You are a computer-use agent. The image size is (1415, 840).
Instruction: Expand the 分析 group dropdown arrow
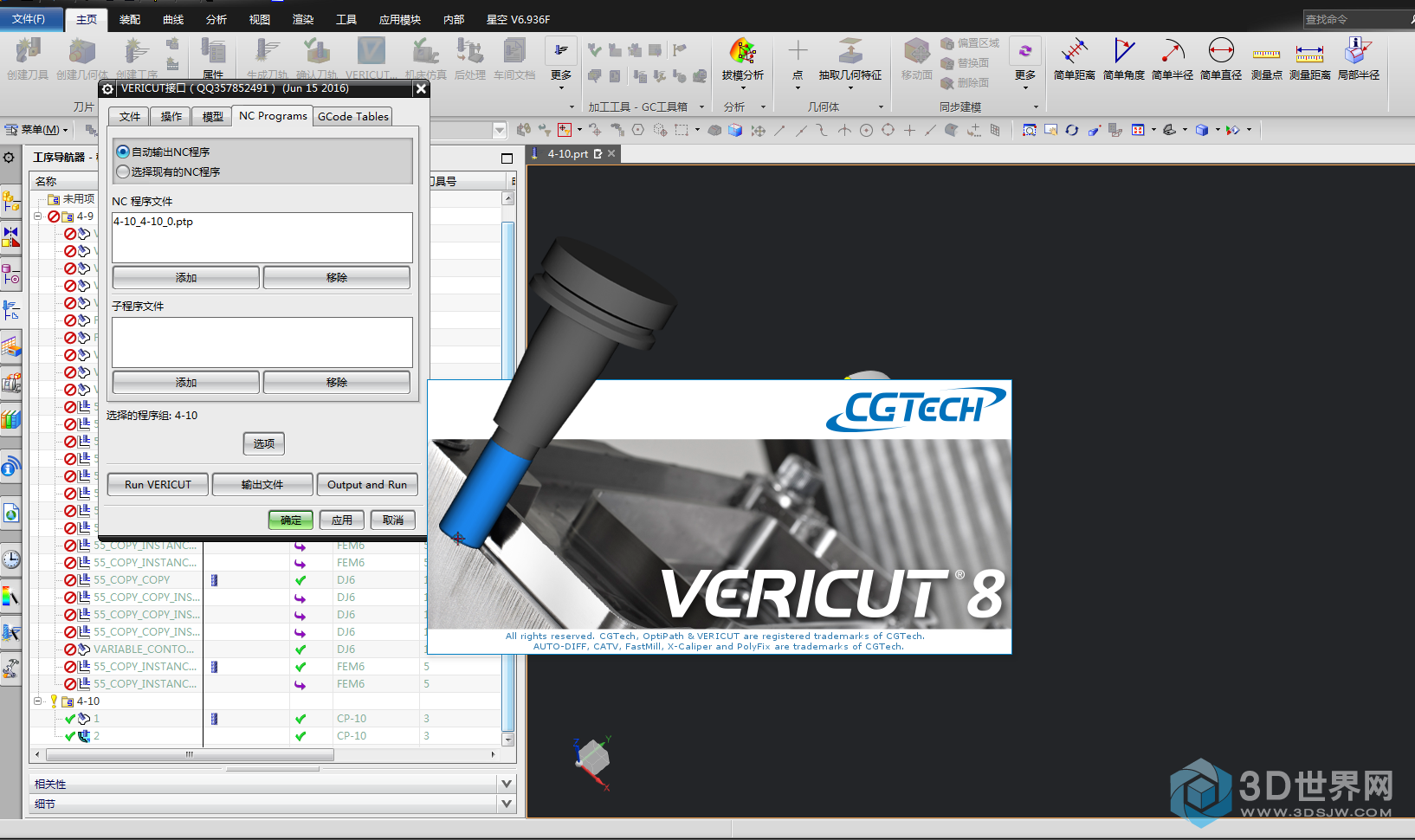click(x=763, y=107)
